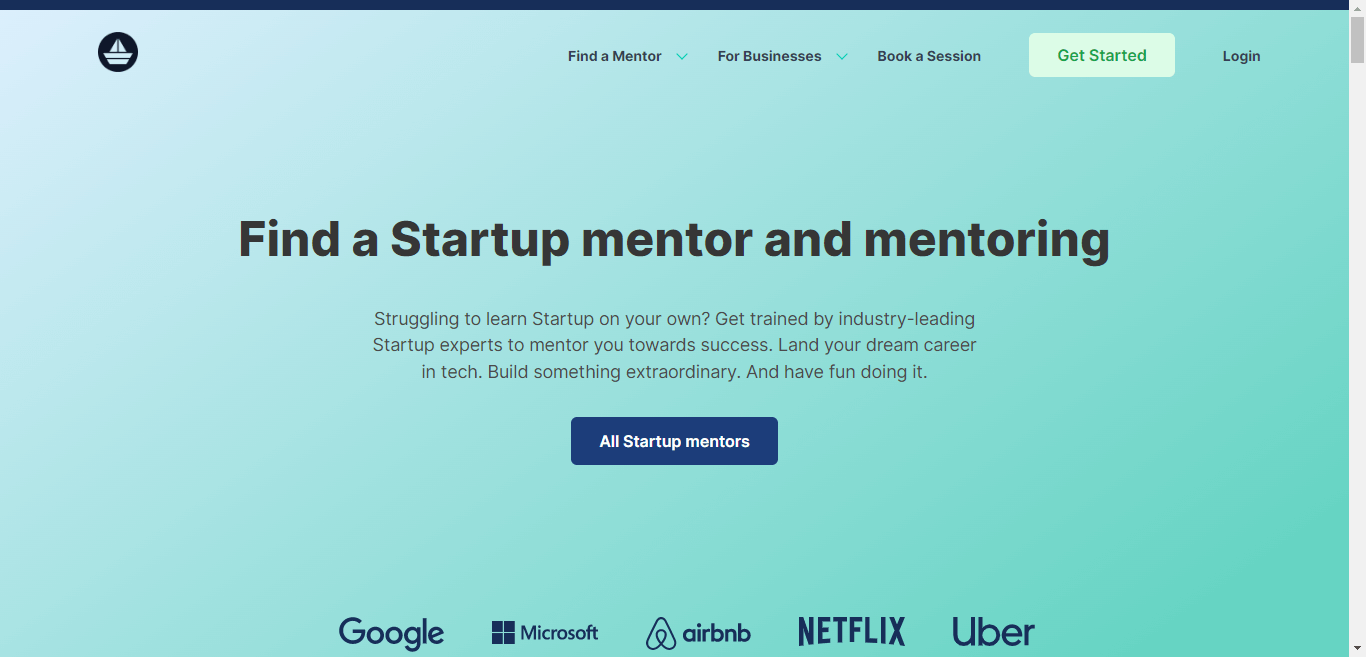The height and width of the screenshot is (657, 1366).
Task: Select Book a Session in the navigation
Action: [928, 56]
